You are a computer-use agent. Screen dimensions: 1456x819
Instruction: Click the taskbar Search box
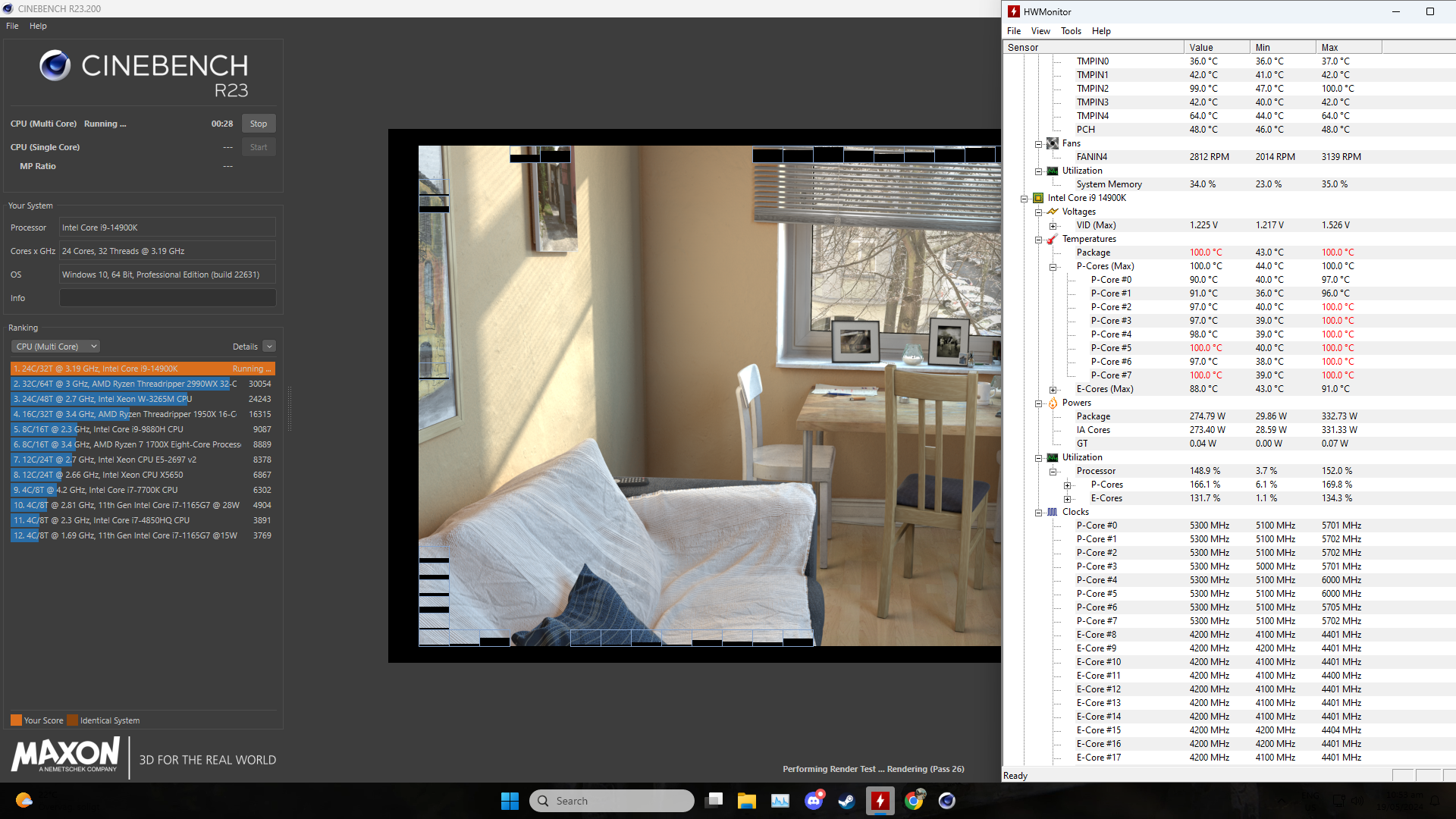pos(612,801)
